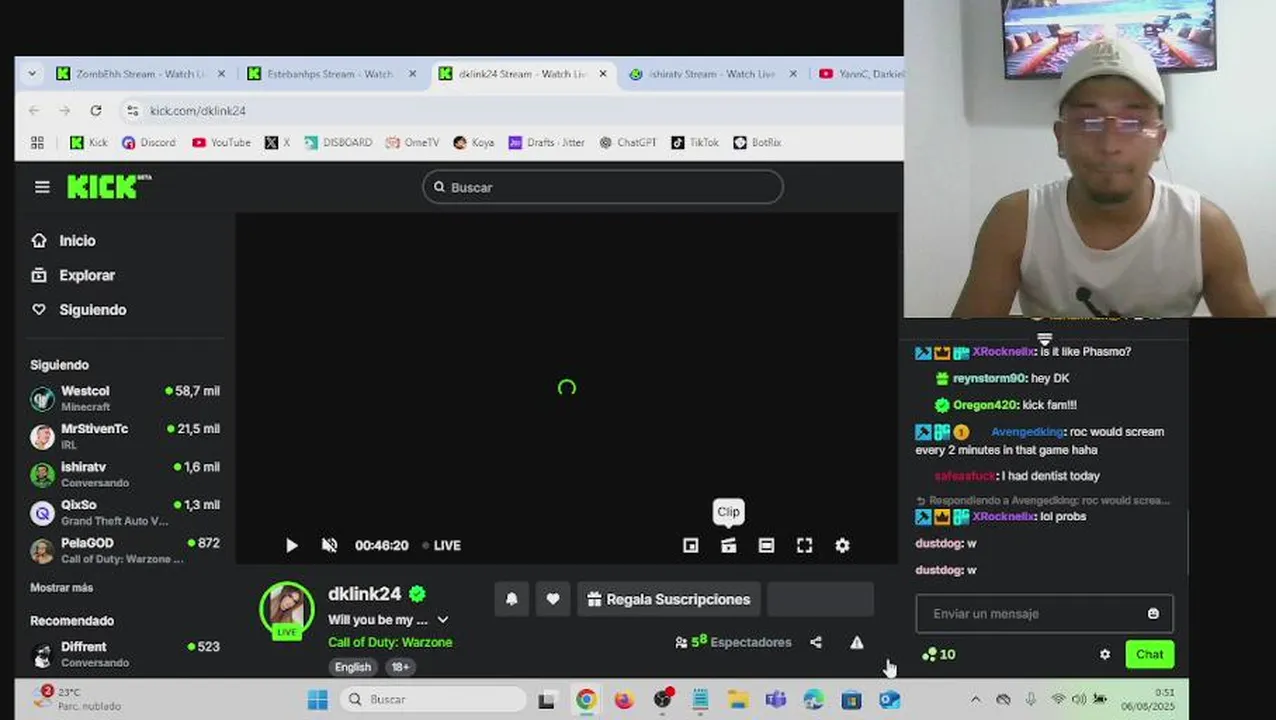Click Regala Suscripciones button
This screenshot has width=1276, height=720.
coord(668,599)
